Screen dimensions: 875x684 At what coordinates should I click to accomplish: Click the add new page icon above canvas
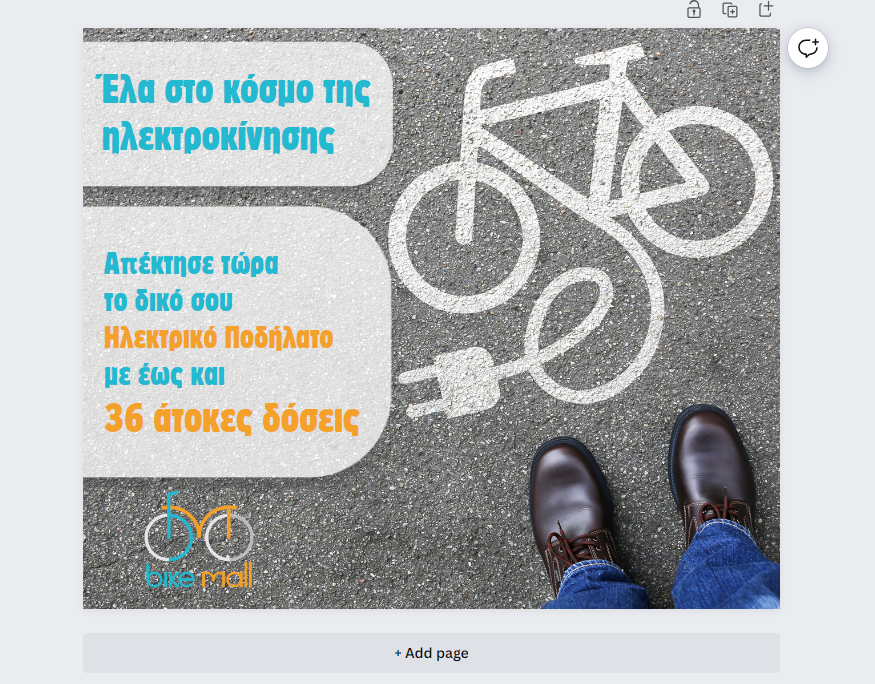pyautogui.click(x=766, y=10)
